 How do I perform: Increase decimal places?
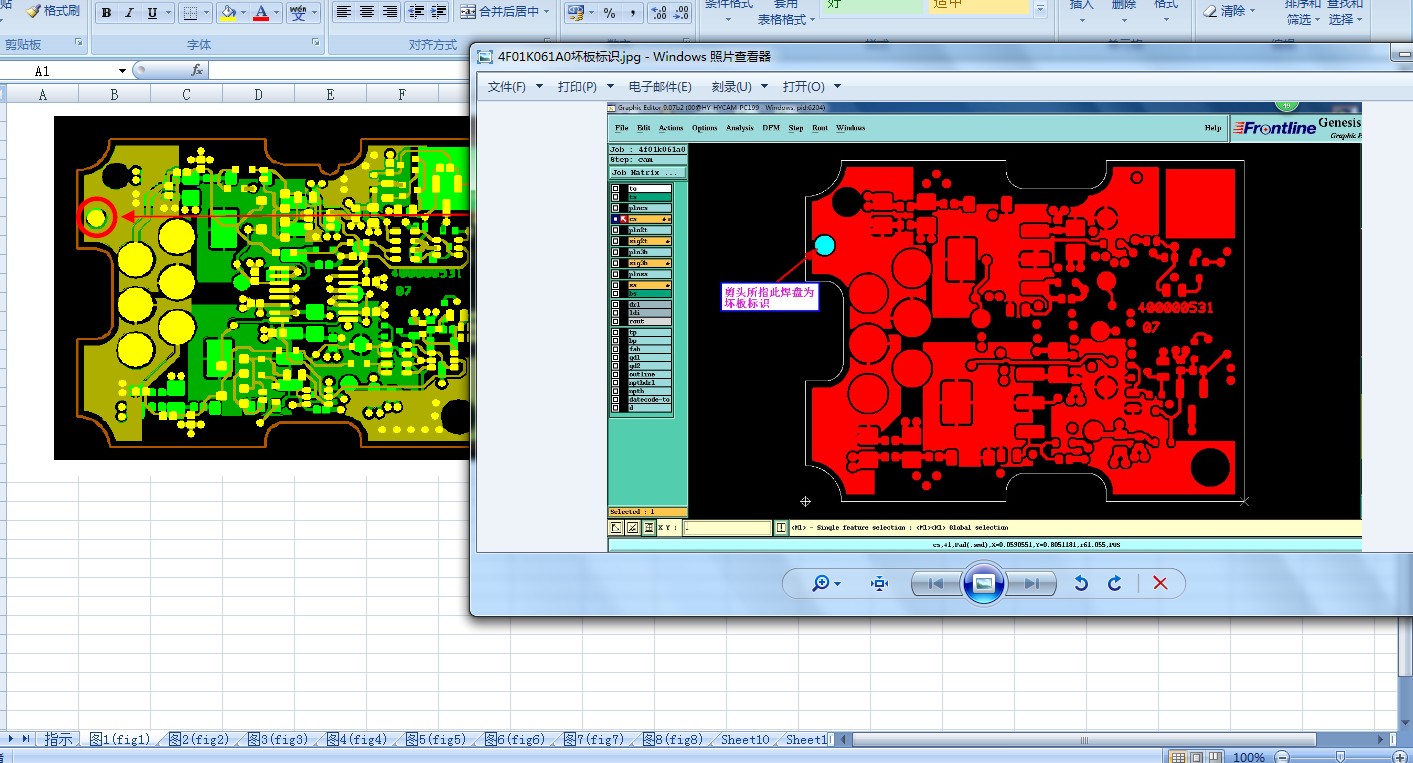coord(658,13)
